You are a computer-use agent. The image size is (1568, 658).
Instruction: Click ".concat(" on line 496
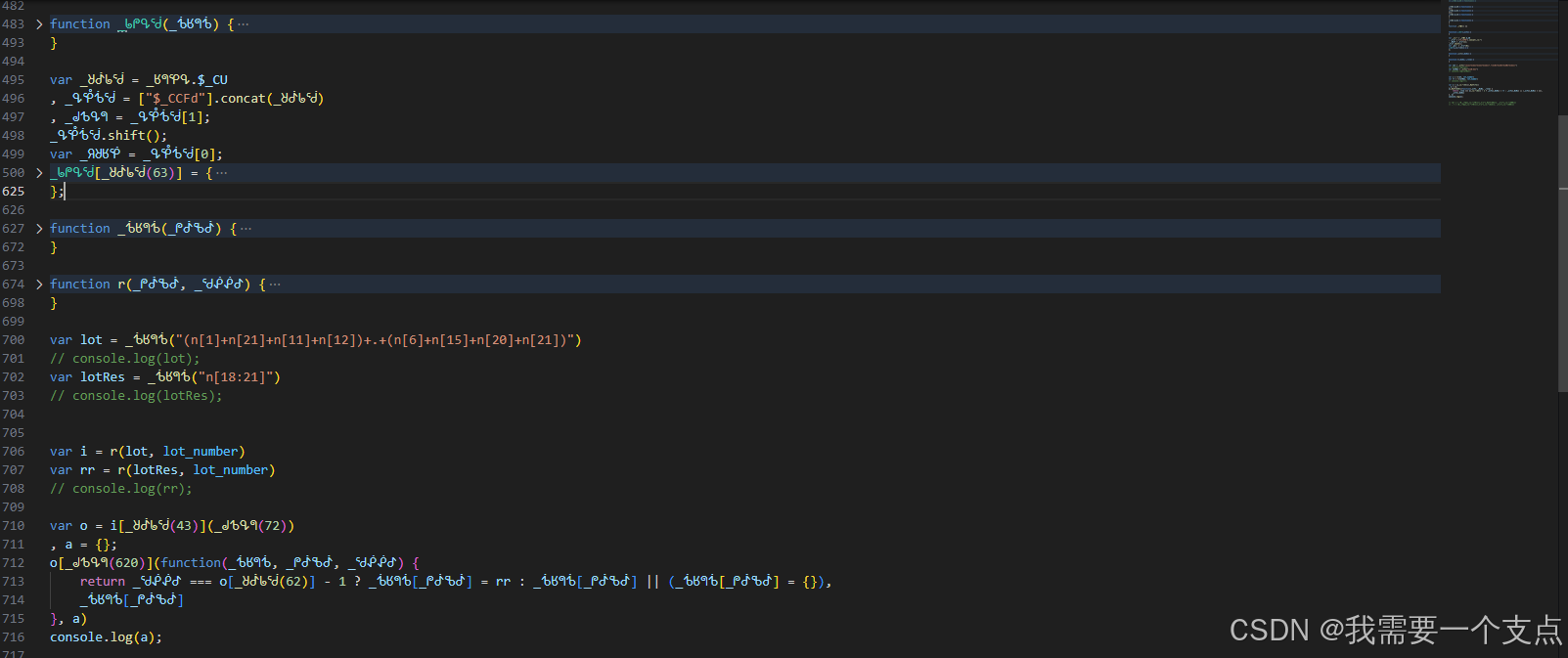tap(243, 99)
